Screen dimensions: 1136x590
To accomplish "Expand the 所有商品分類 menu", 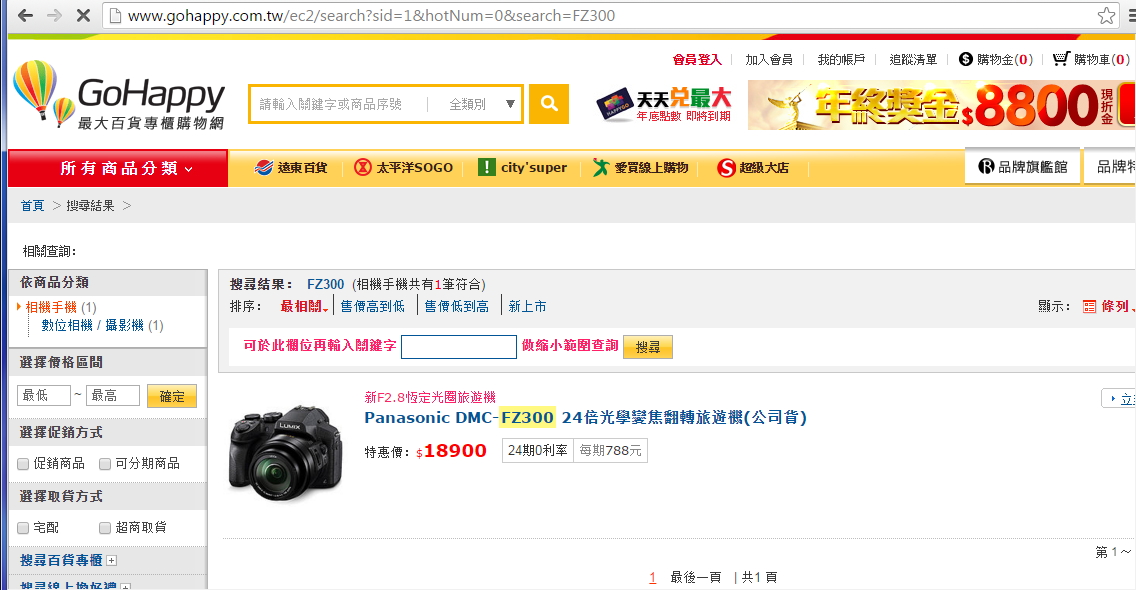I will coord(118,168).
